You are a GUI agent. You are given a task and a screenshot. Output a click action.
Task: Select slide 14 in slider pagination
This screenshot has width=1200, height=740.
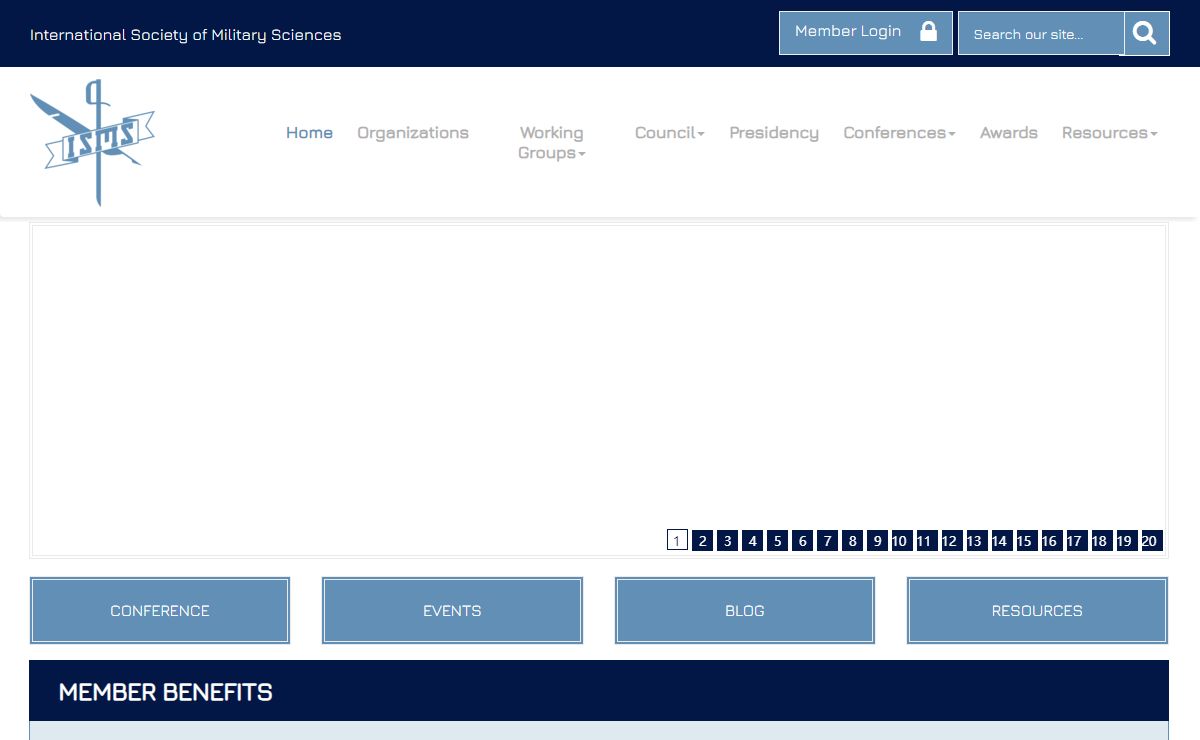pos(1000,540)
